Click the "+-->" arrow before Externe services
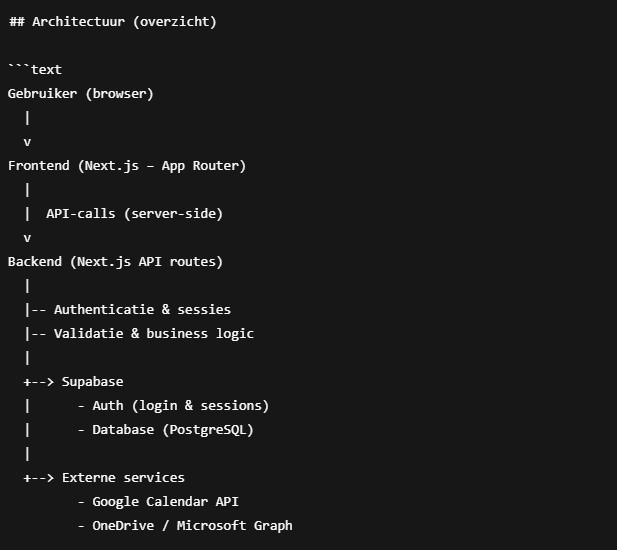Viewport: 617px width, 550px height. [x=38, y=477]
